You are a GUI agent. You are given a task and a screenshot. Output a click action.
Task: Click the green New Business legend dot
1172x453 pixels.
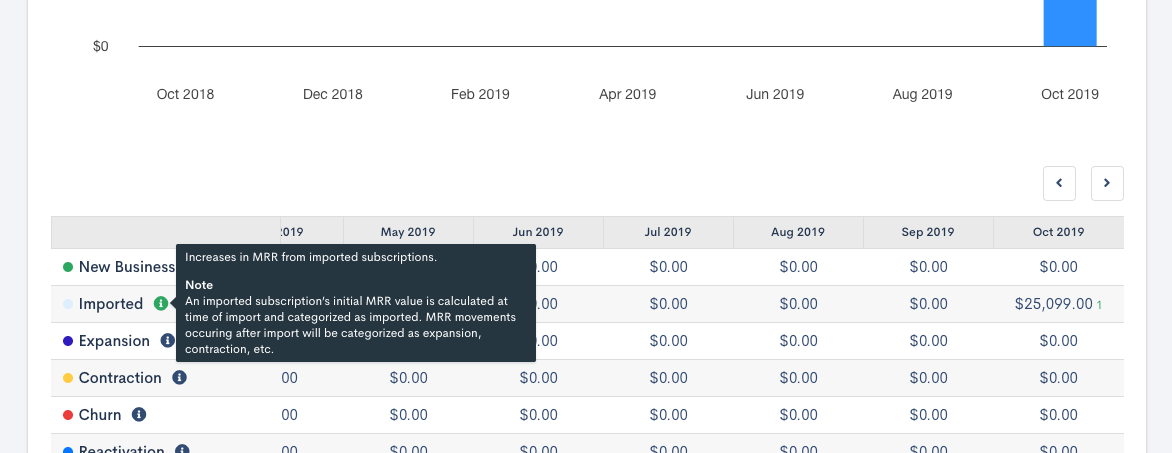coord(68,267)
